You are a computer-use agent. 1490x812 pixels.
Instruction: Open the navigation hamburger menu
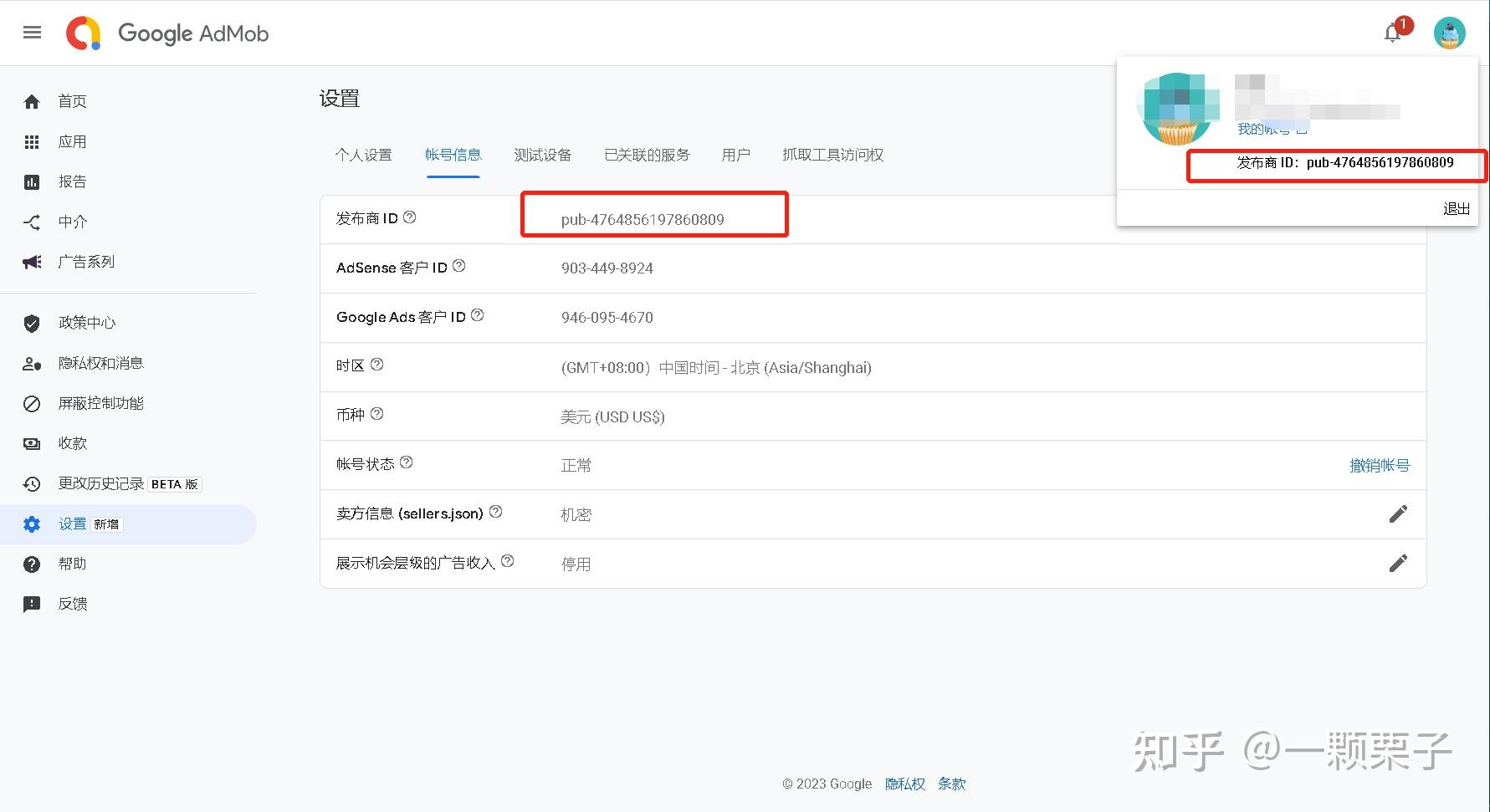[x=32, y=33]
